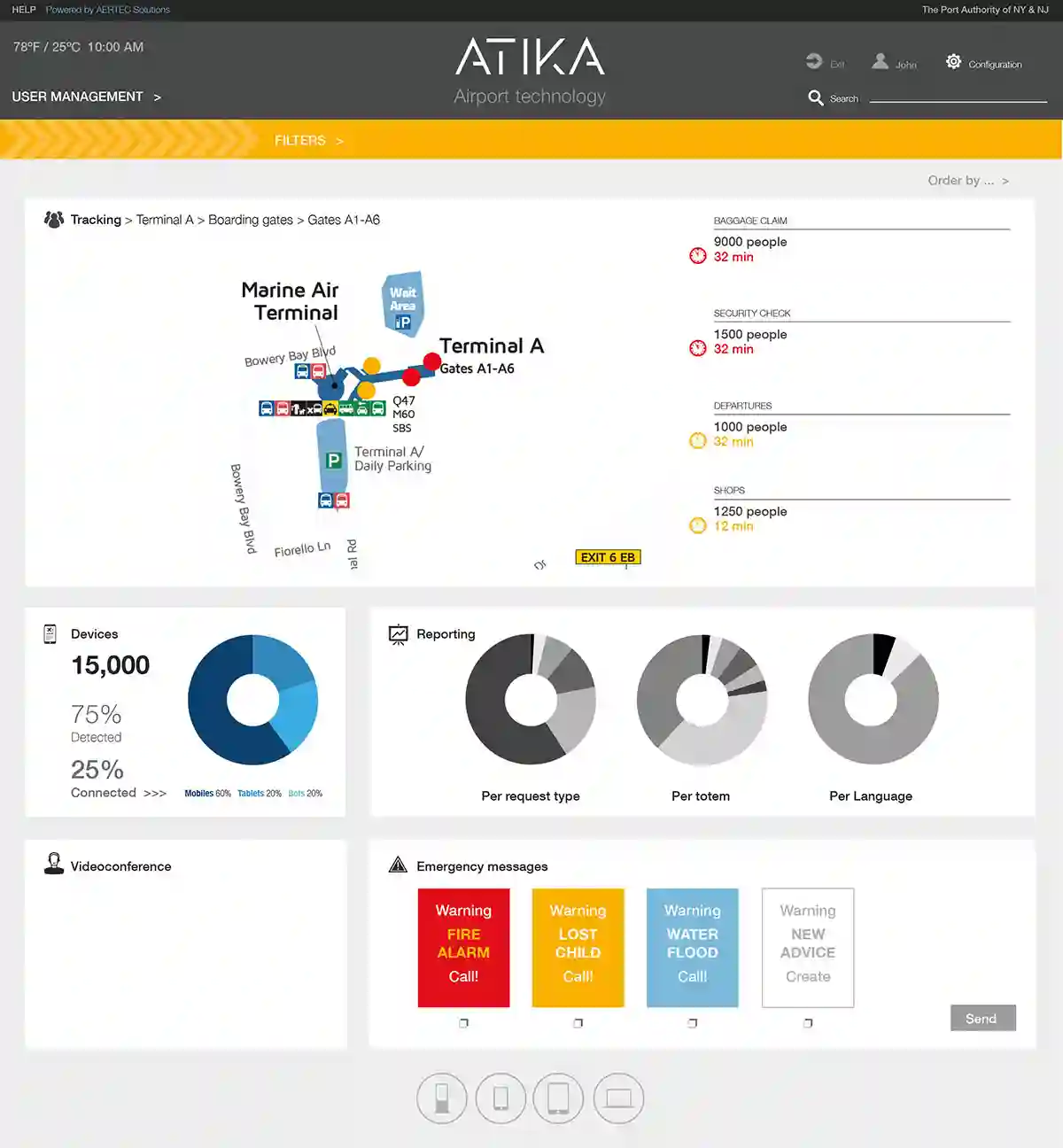Select the Bots 20% legend entry
Image resolution: width=1063 pixels, height=1148 pixels.
click(306, 794)
